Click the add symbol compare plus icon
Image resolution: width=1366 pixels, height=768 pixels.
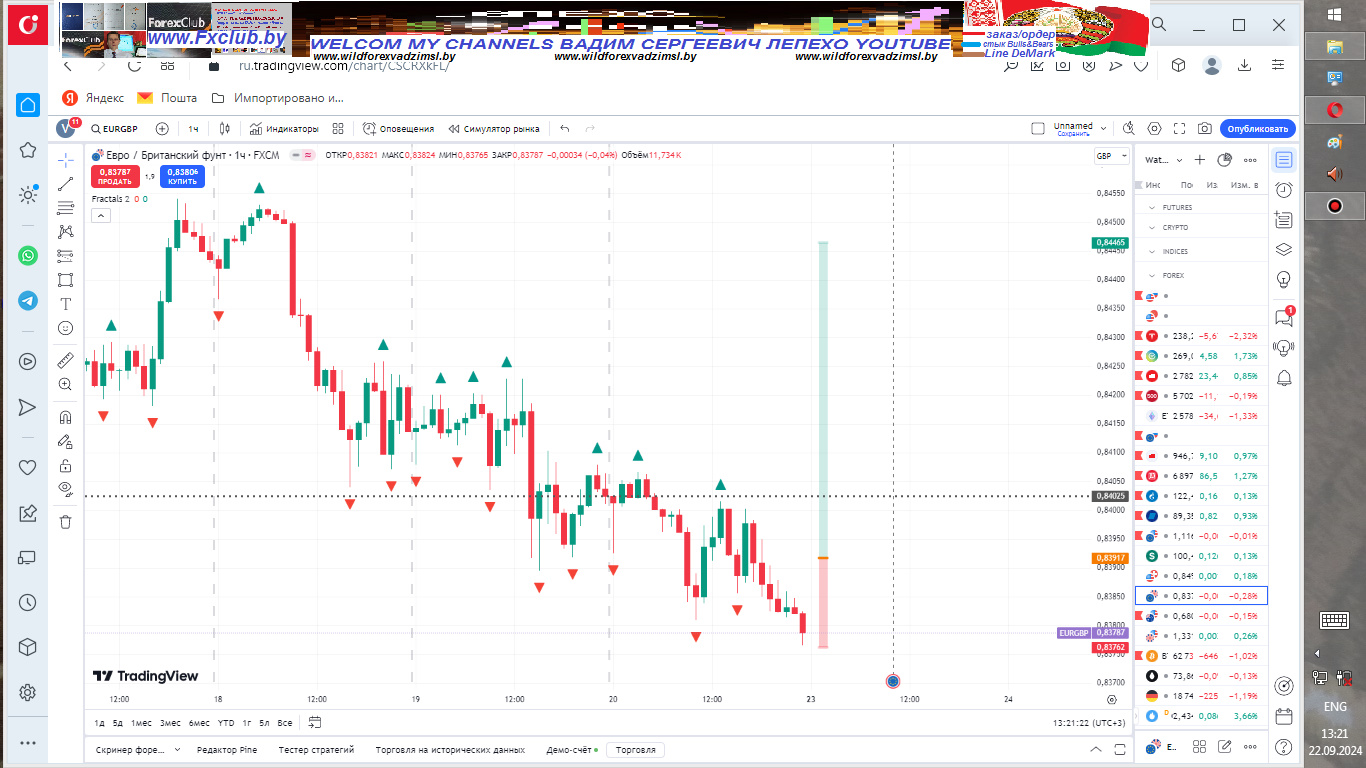[162, 129]
